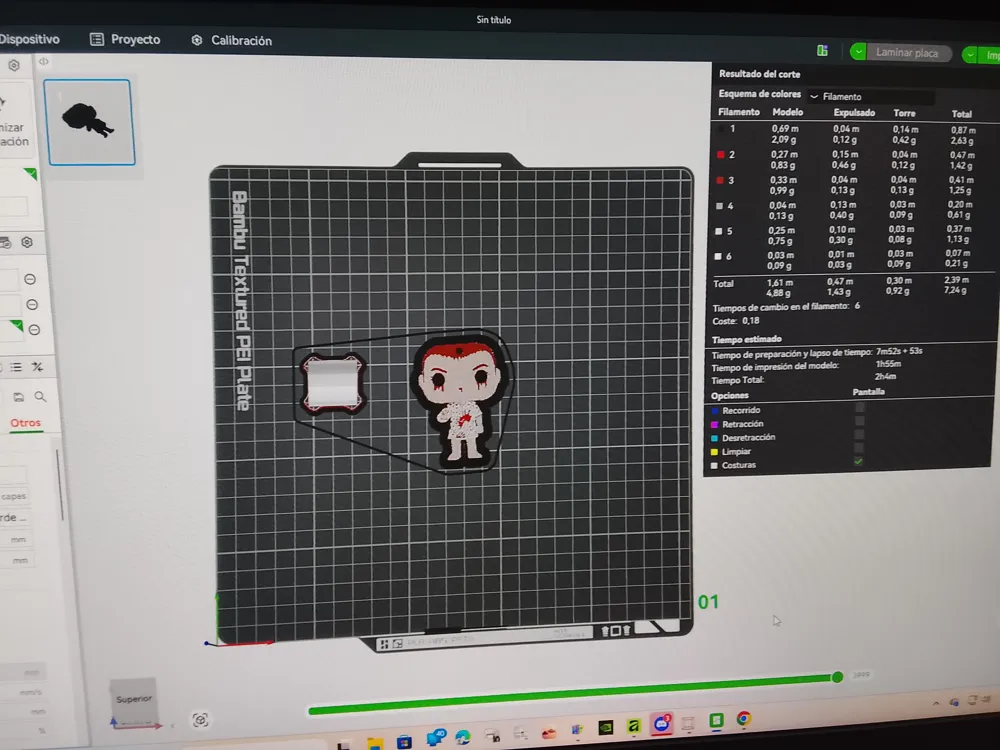Open Microsoft Store from the taskbar
1000x750 pixels.
(404, 742)
